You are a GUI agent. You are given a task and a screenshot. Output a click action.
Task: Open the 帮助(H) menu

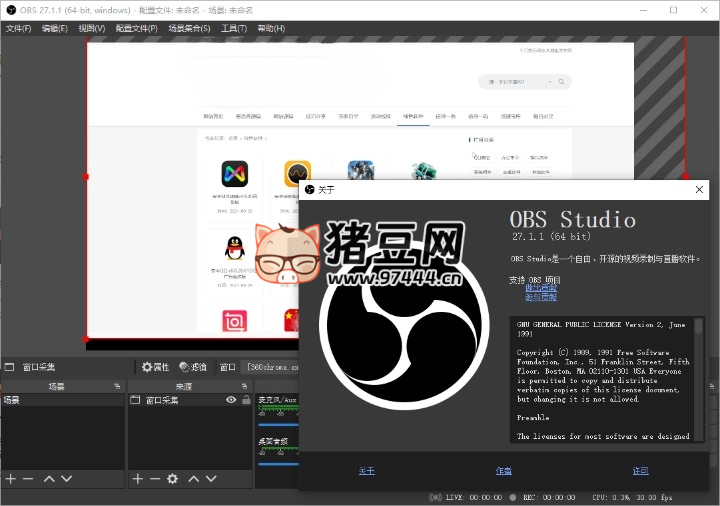pos(271,28)
